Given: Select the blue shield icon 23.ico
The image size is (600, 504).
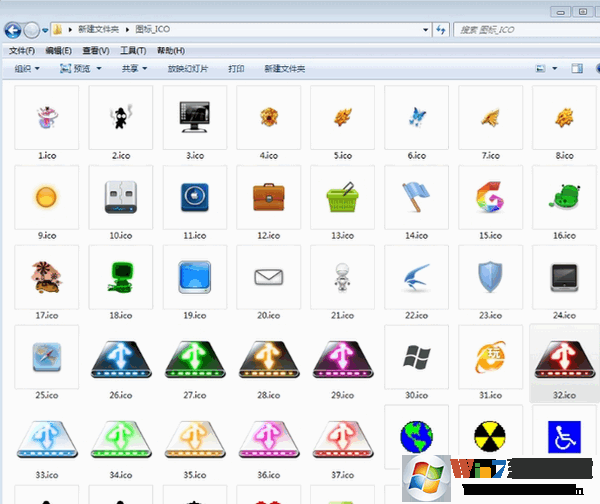Looking at the screenshot, I should coord(488,277).
